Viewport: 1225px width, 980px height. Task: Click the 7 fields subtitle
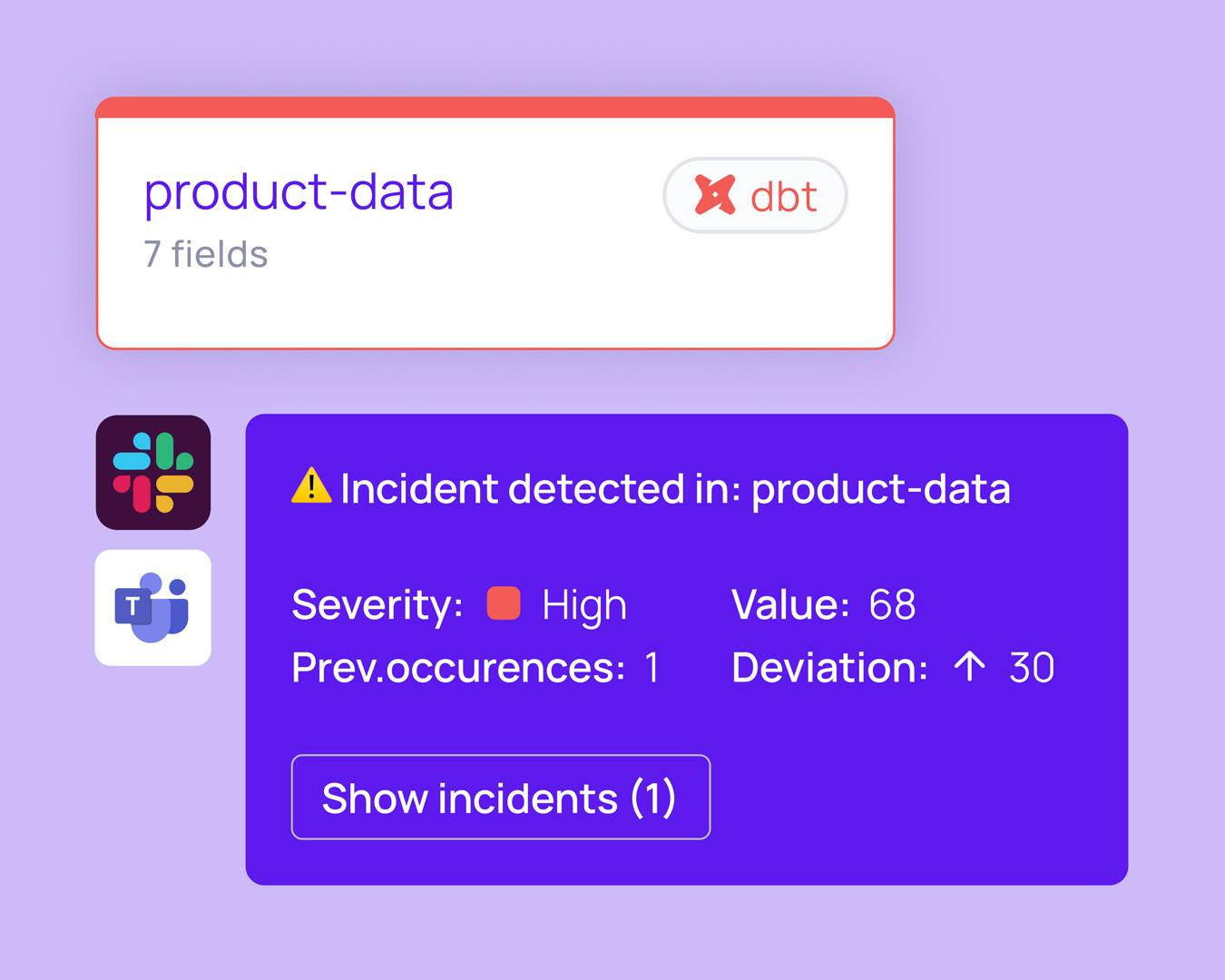[206, 254]
